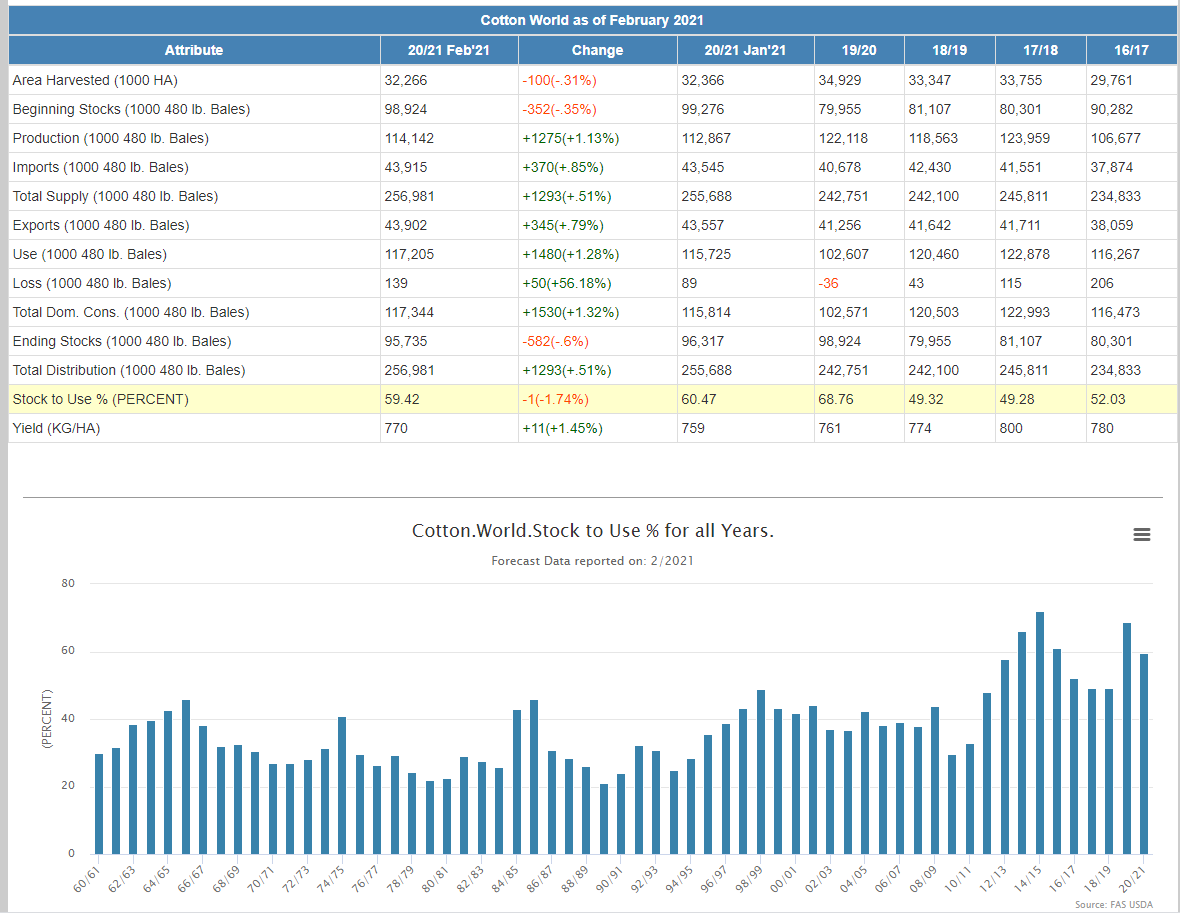
Task: Click the 14/15 tallest chart bar
Action: (1040, 733)
